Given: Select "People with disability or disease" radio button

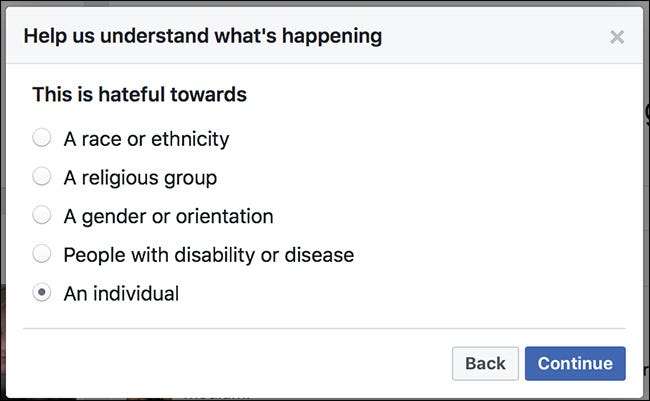Looking at the screenshot, I should coord(42,254).
